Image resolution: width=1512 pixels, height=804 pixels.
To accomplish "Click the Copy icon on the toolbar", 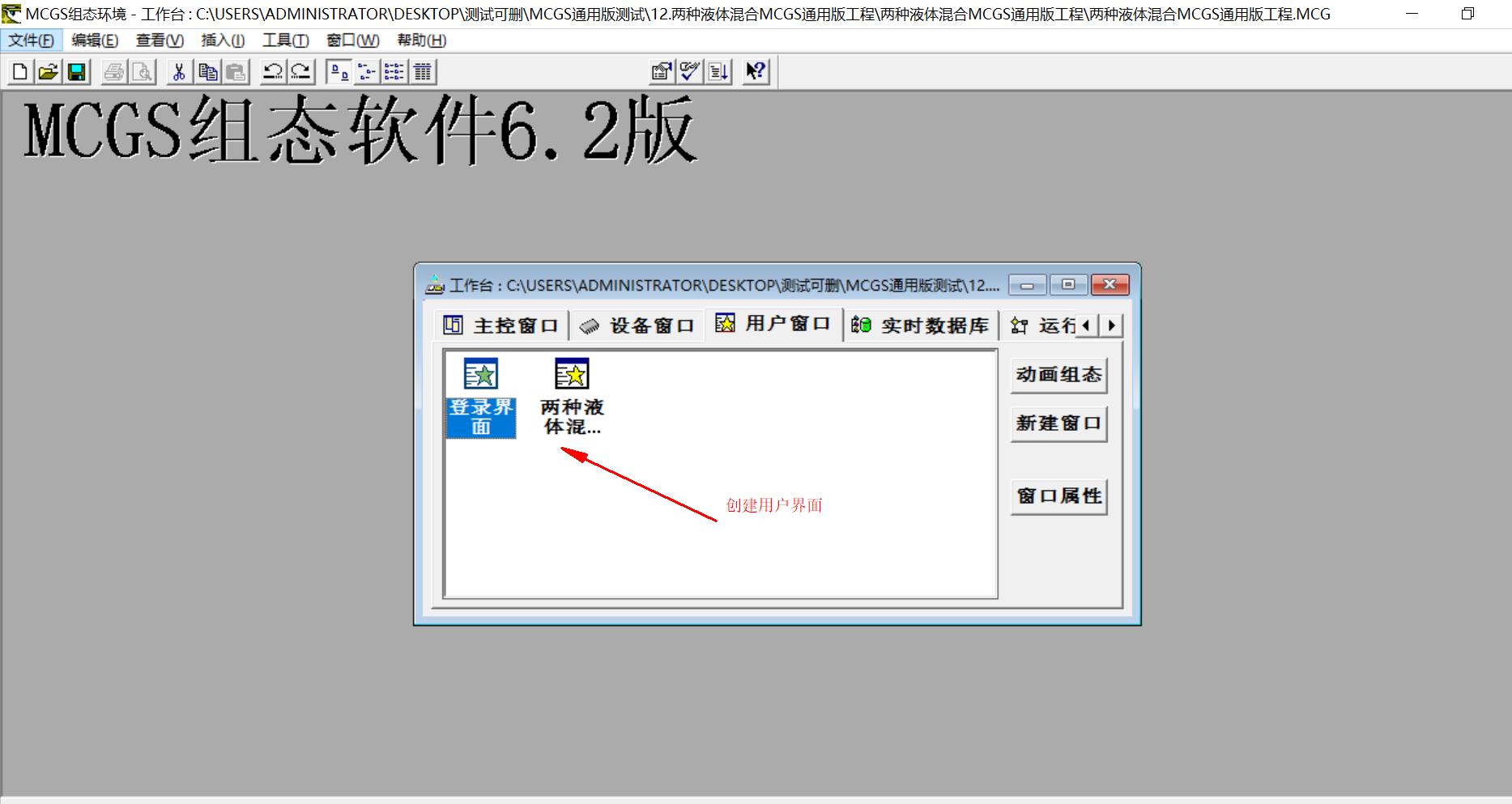I will [x=207, y=71].
